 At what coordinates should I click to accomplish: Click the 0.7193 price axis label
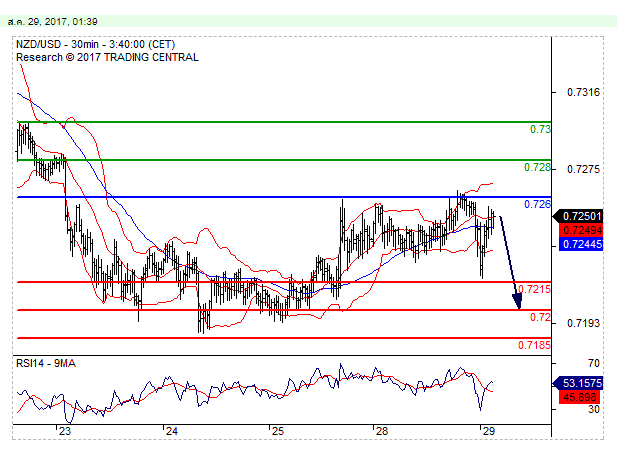pos(583,323)
